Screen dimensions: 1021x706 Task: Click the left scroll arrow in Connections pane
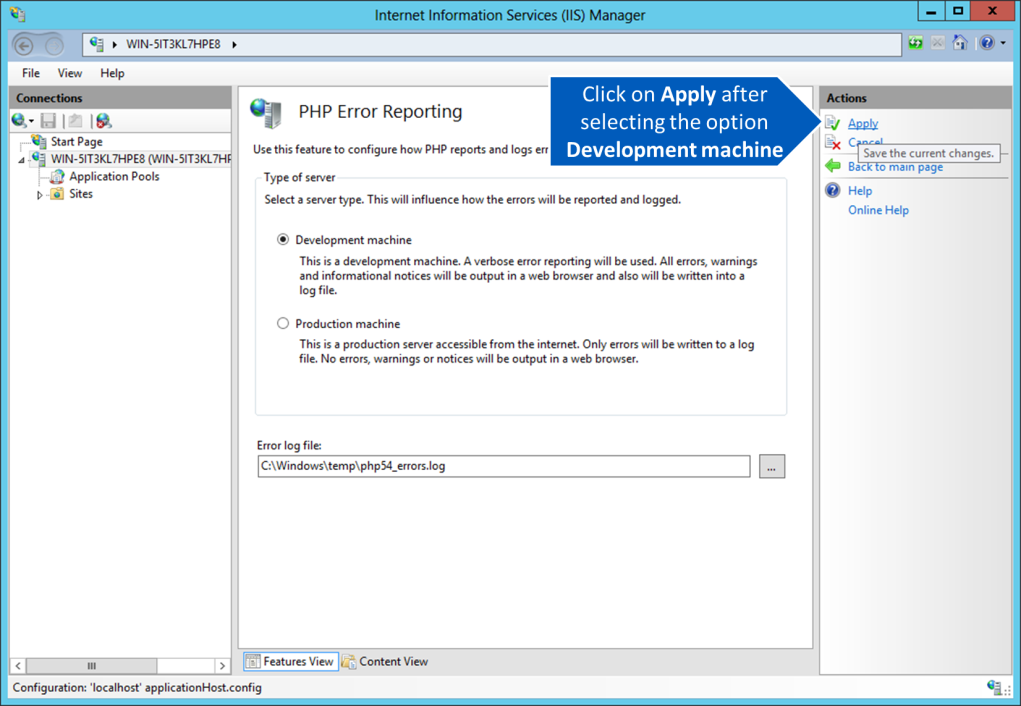click(18, 666)
